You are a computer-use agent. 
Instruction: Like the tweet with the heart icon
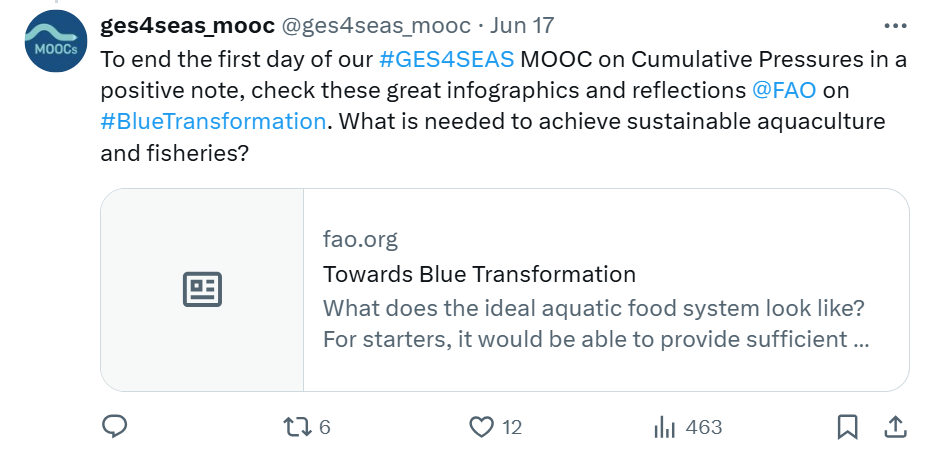482,427
